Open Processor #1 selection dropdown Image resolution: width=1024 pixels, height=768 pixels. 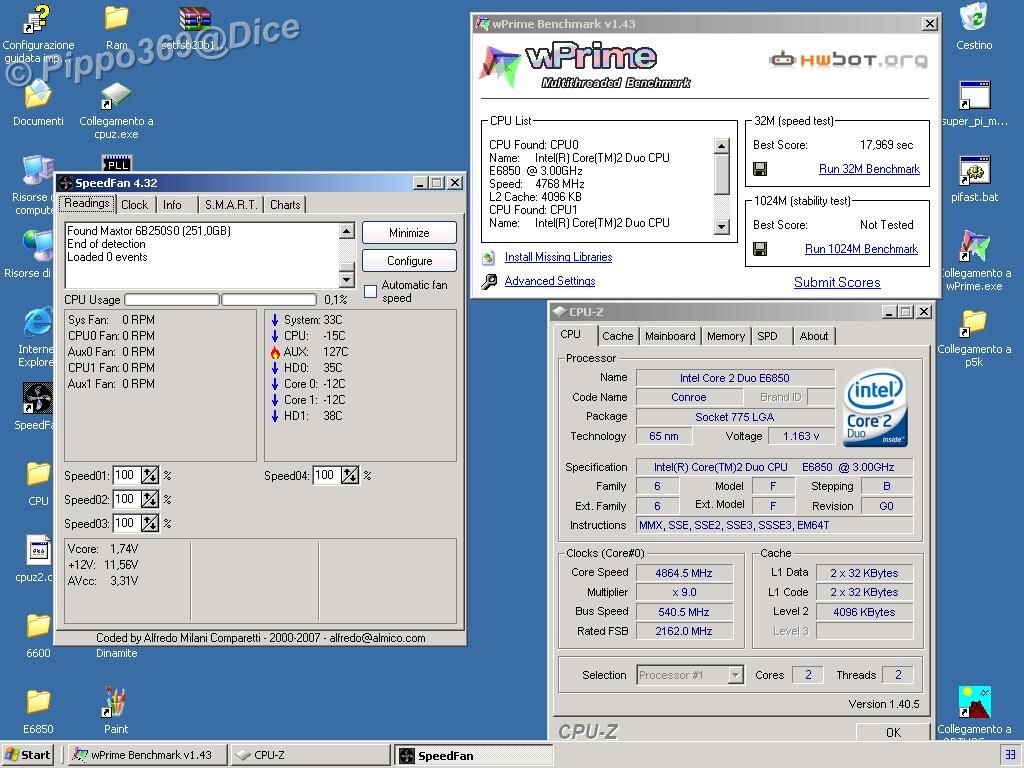[x=690, y=675]
